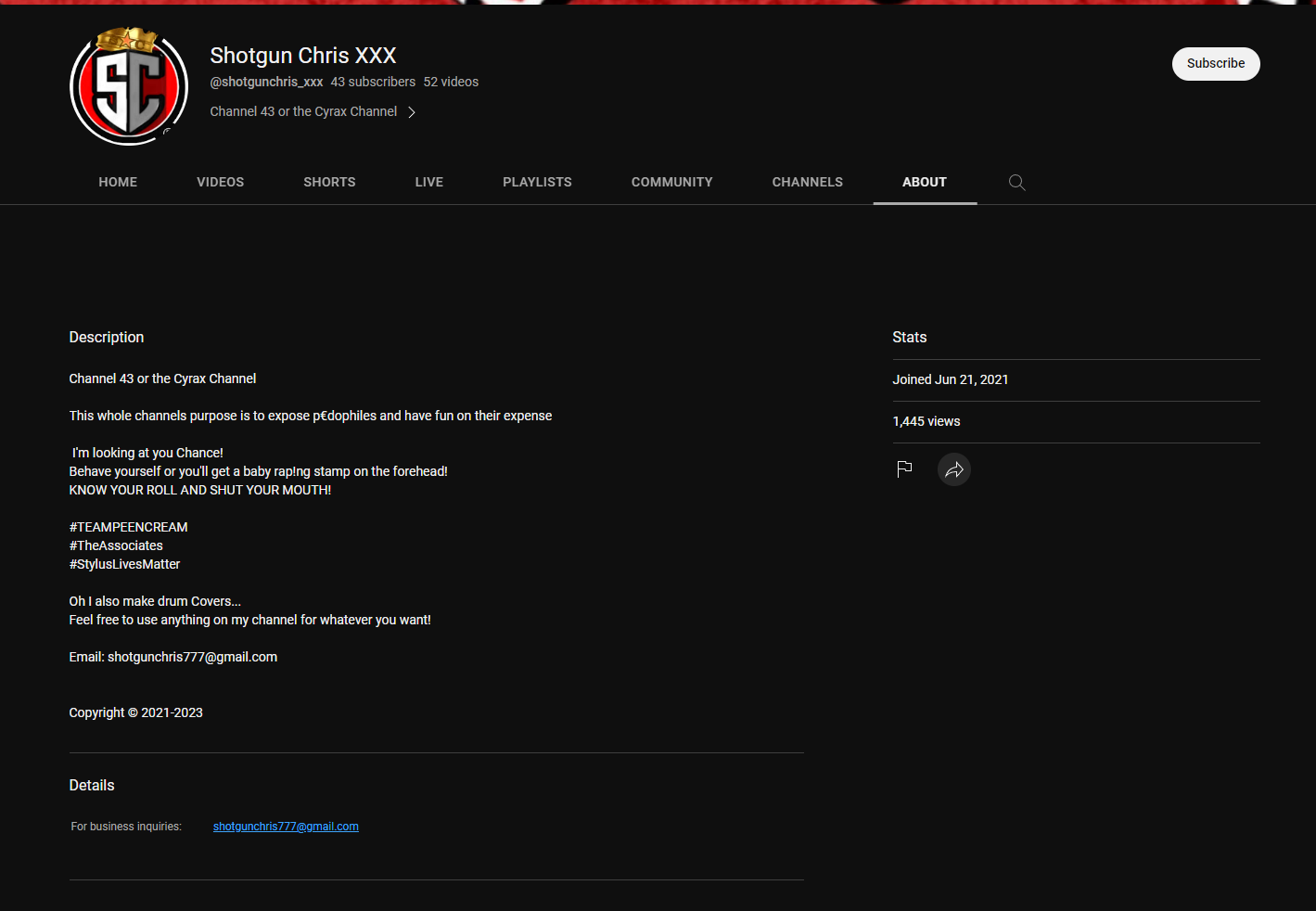Search the channel with the magnifier icon
This screenshot has height=911, width=1316.
pos(1017,183)
